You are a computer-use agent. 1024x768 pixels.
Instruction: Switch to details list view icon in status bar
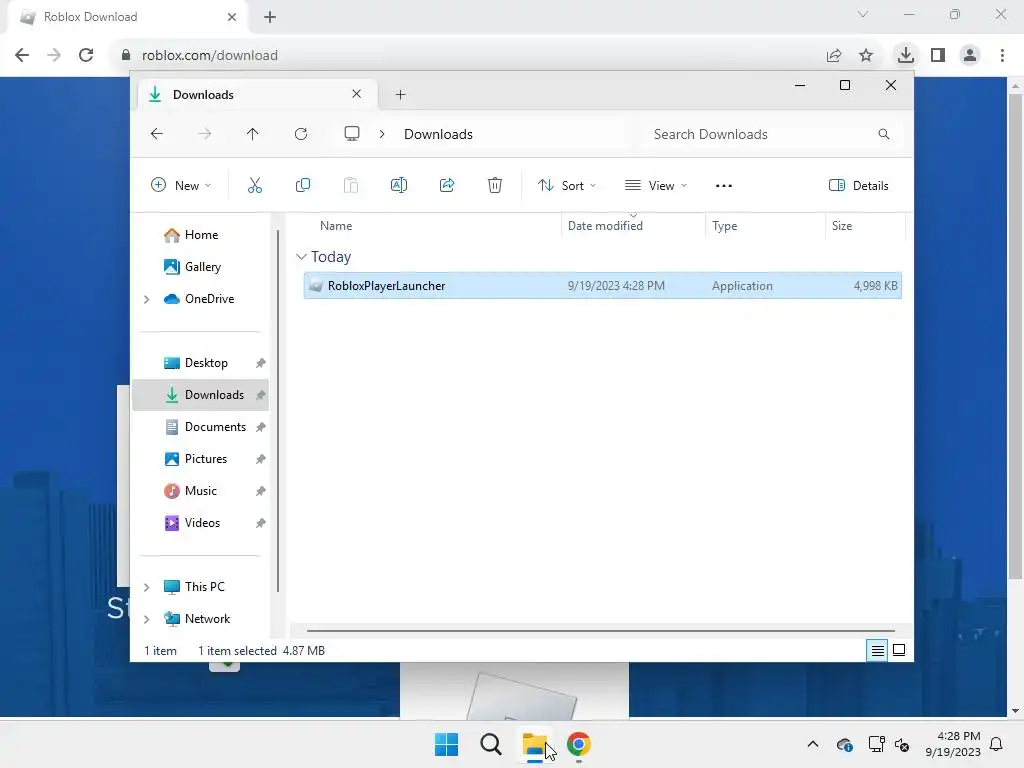tap(877, 650)
